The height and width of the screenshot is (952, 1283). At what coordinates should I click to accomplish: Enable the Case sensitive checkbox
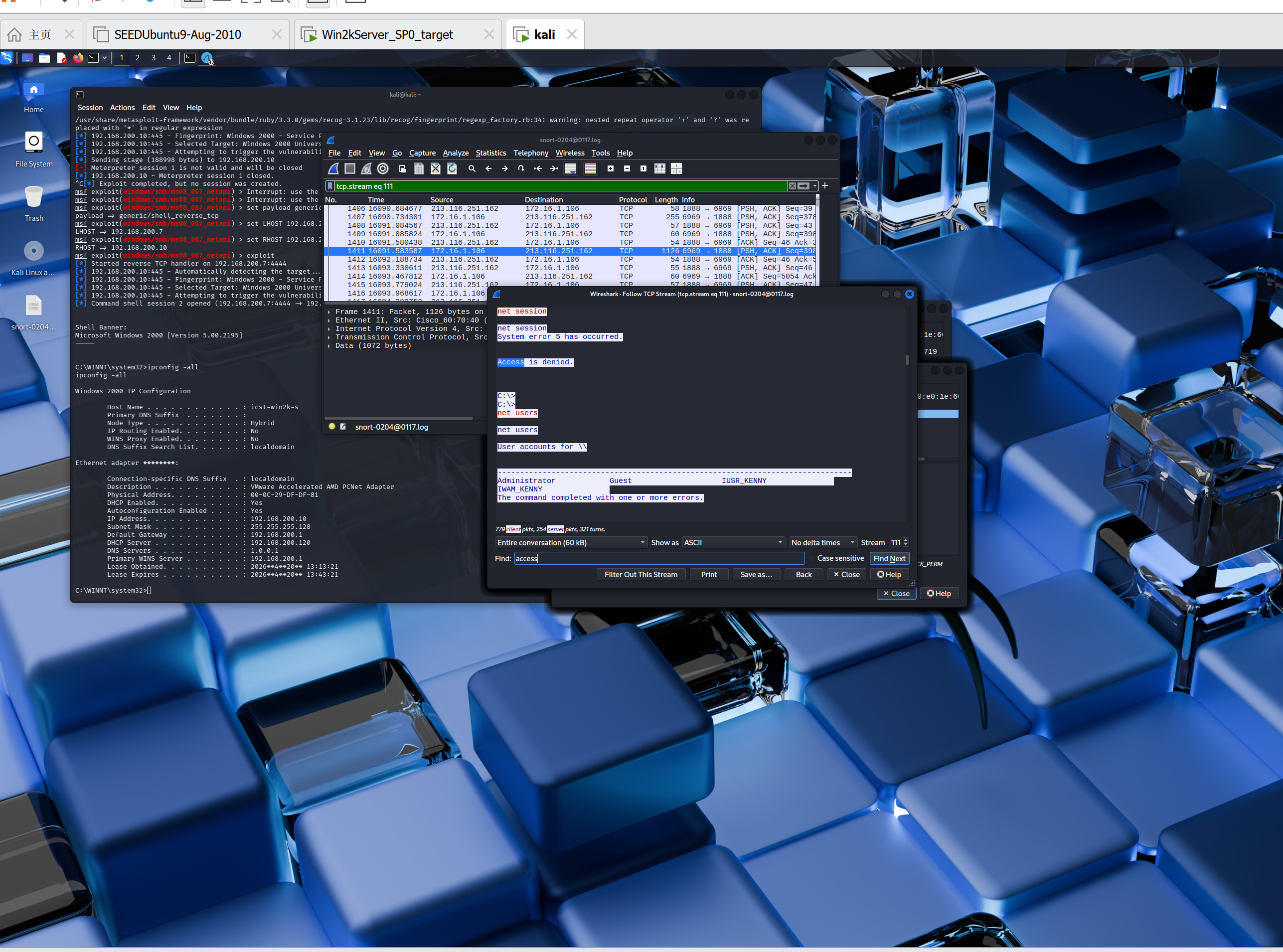pos(811,558)
